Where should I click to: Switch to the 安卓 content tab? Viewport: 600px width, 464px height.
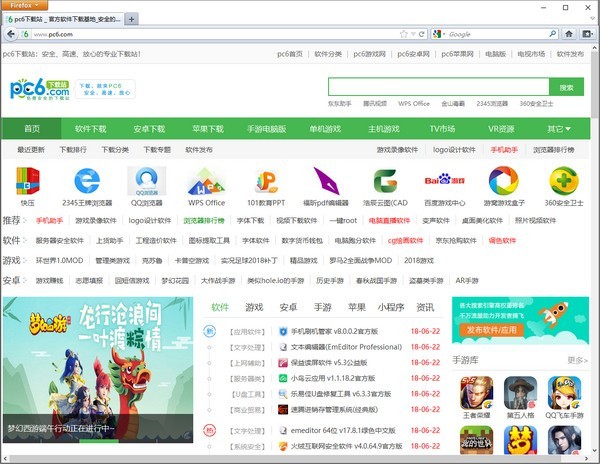(x=288, y=307)
